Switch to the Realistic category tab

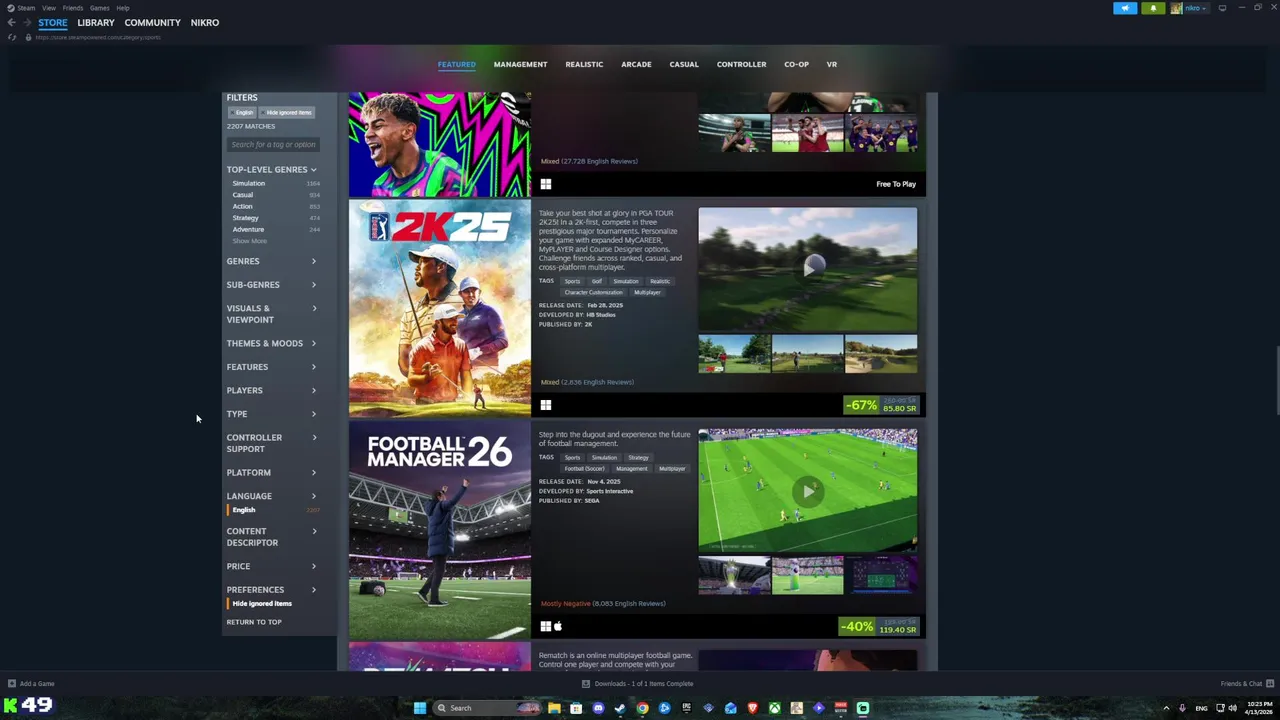pyautogui.click(x=584, y=64)
